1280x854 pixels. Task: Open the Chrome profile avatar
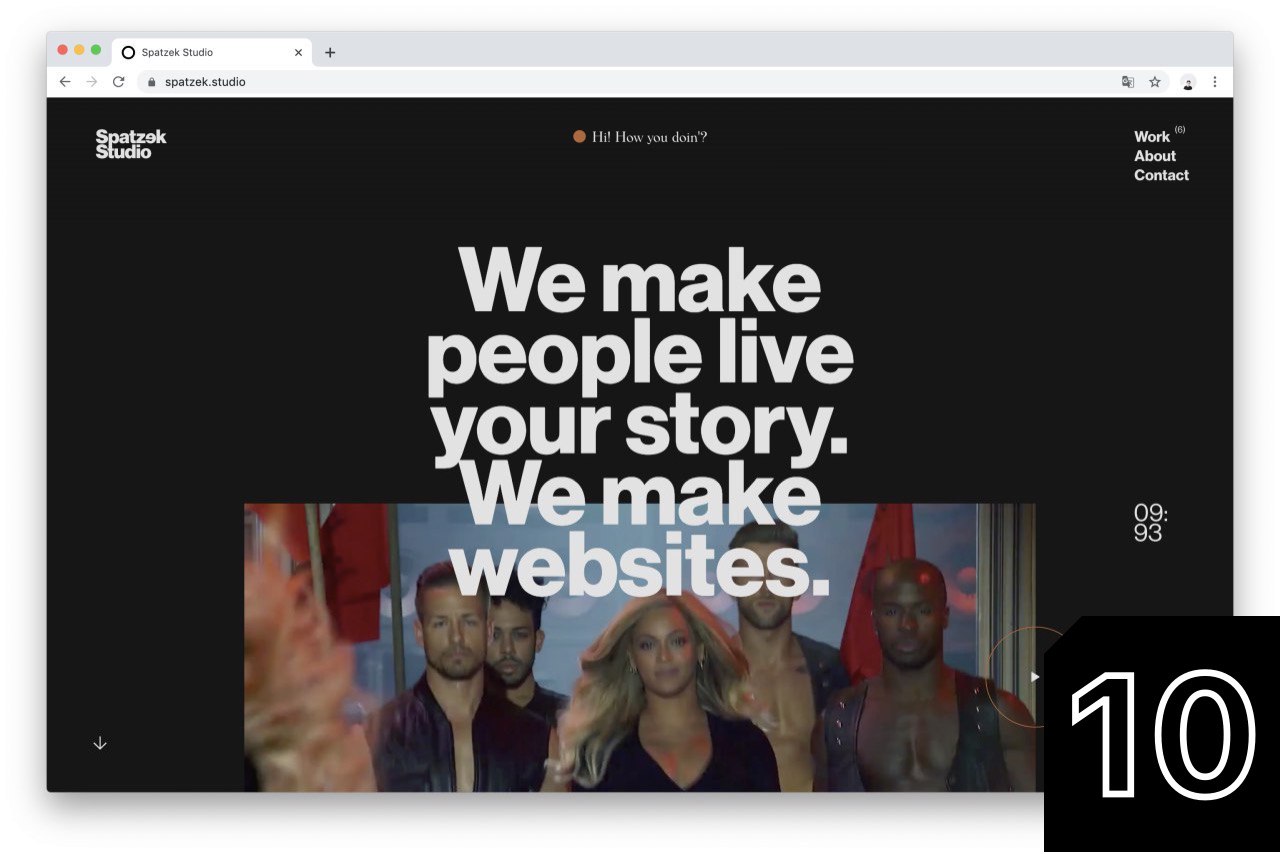[1188, 82]
